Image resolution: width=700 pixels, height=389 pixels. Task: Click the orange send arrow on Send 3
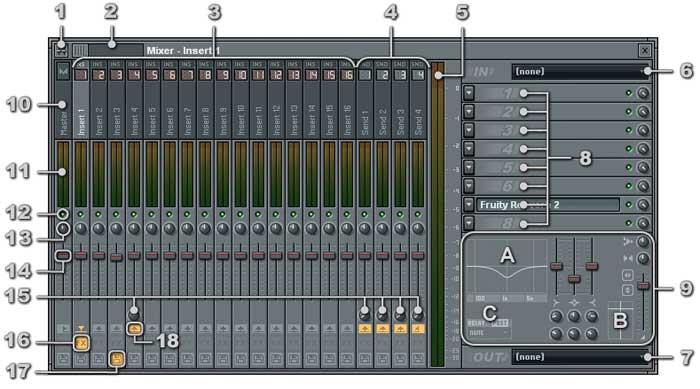click(400, 329)
